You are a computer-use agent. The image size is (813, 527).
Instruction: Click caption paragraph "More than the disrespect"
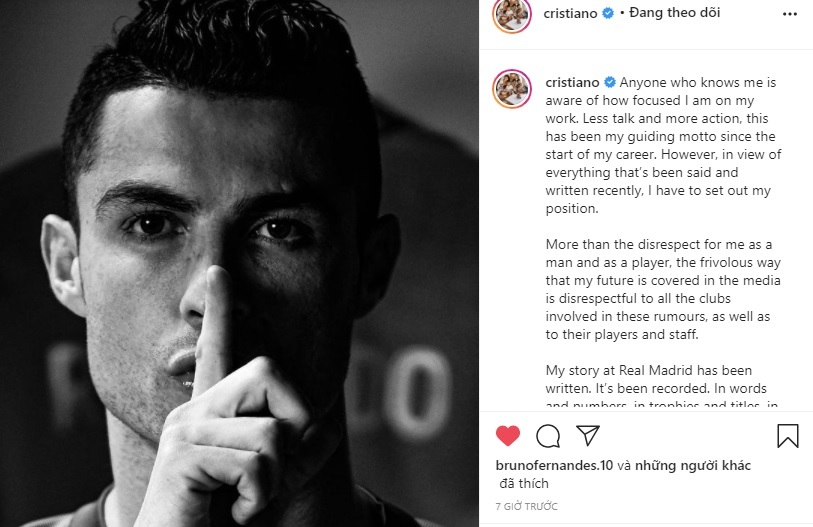[x=663, y=289]
